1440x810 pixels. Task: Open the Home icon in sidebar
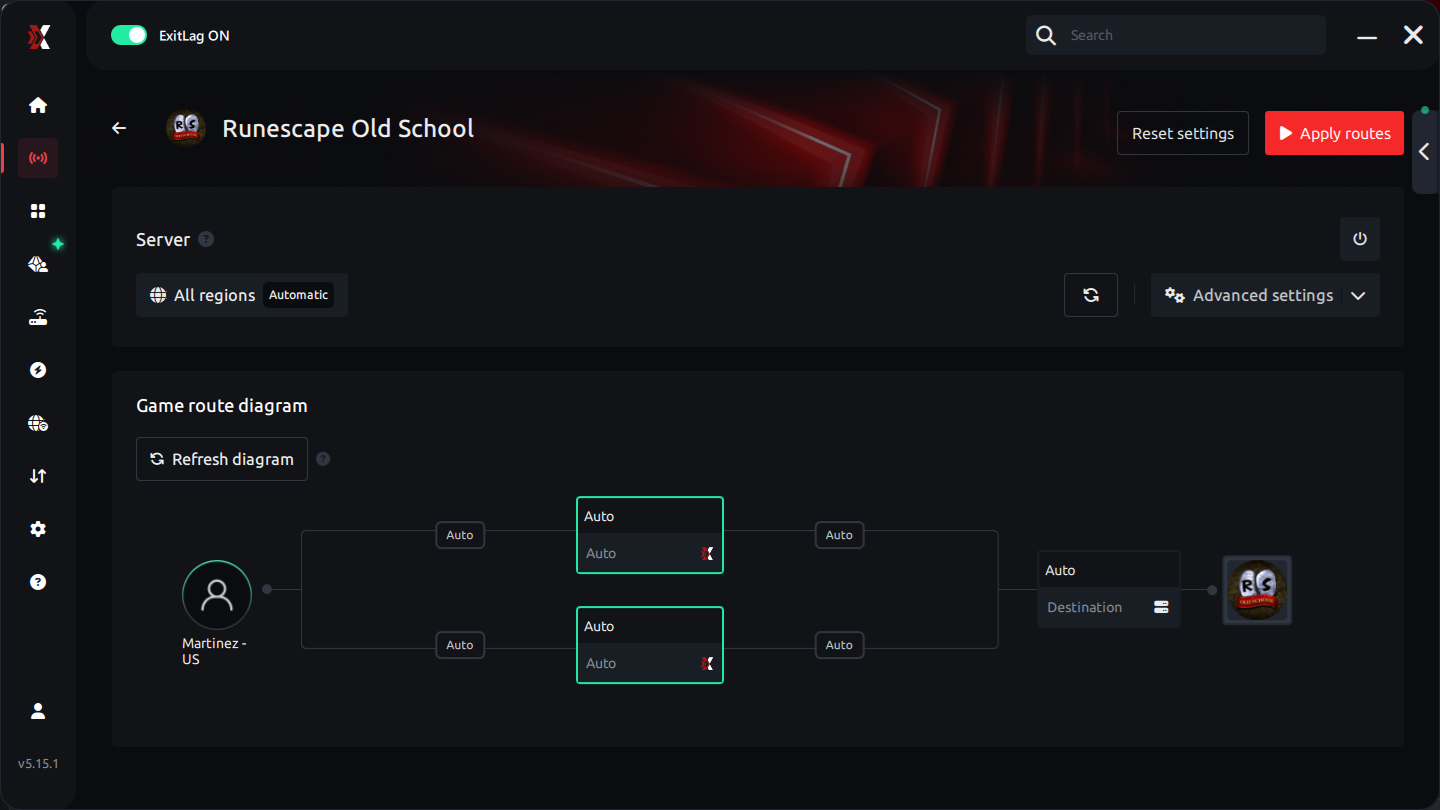38,105
